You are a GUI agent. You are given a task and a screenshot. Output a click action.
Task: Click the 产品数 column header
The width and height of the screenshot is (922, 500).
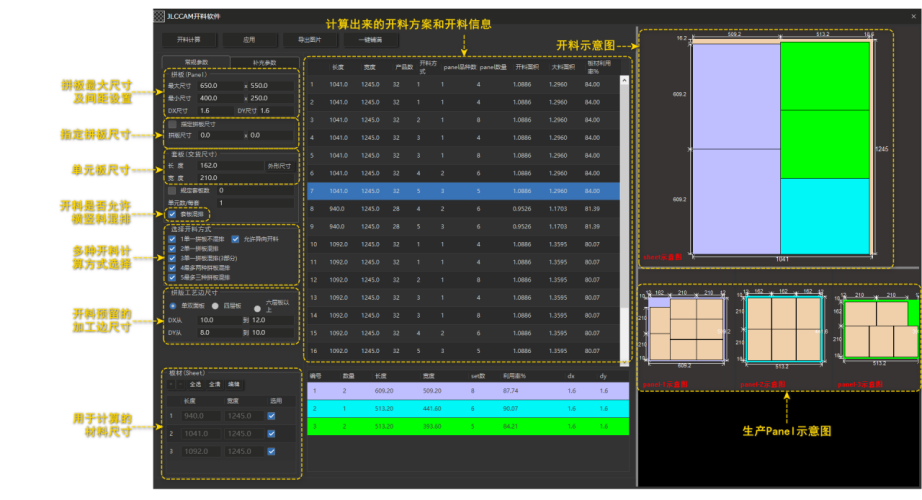point(404,67)
